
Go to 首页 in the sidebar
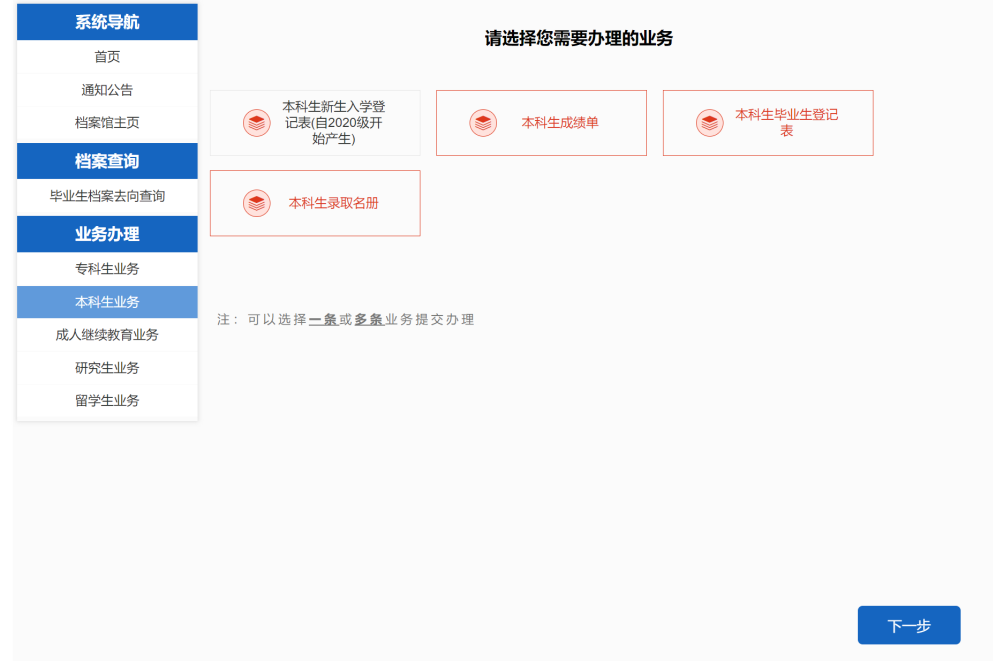pyautogui.click(x=107, y=57)
